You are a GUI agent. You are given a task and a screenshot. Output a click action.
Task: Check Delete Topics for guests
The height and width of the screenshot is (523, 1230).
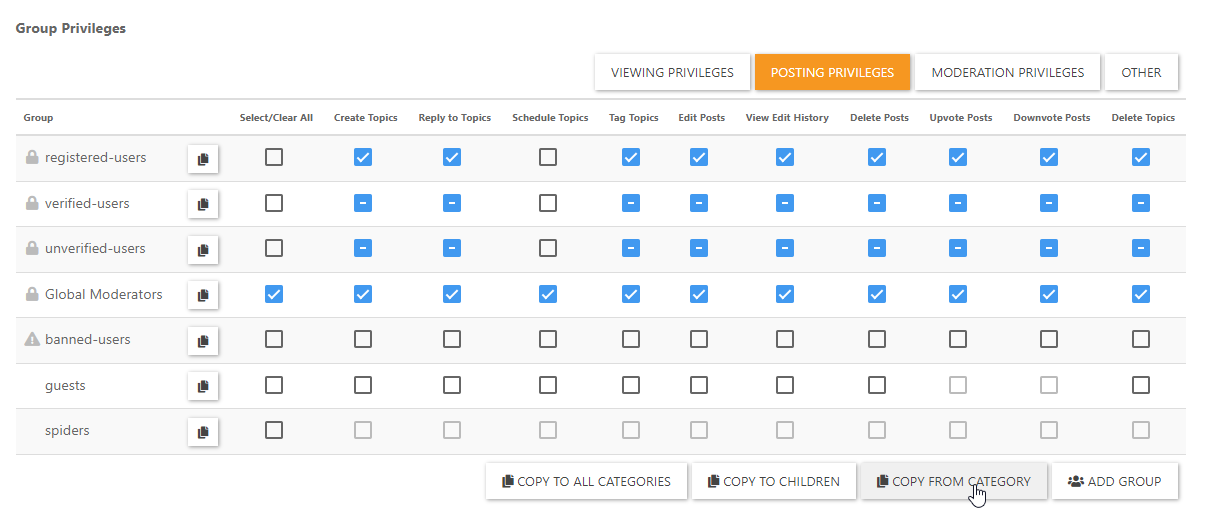pos(1141,385)
